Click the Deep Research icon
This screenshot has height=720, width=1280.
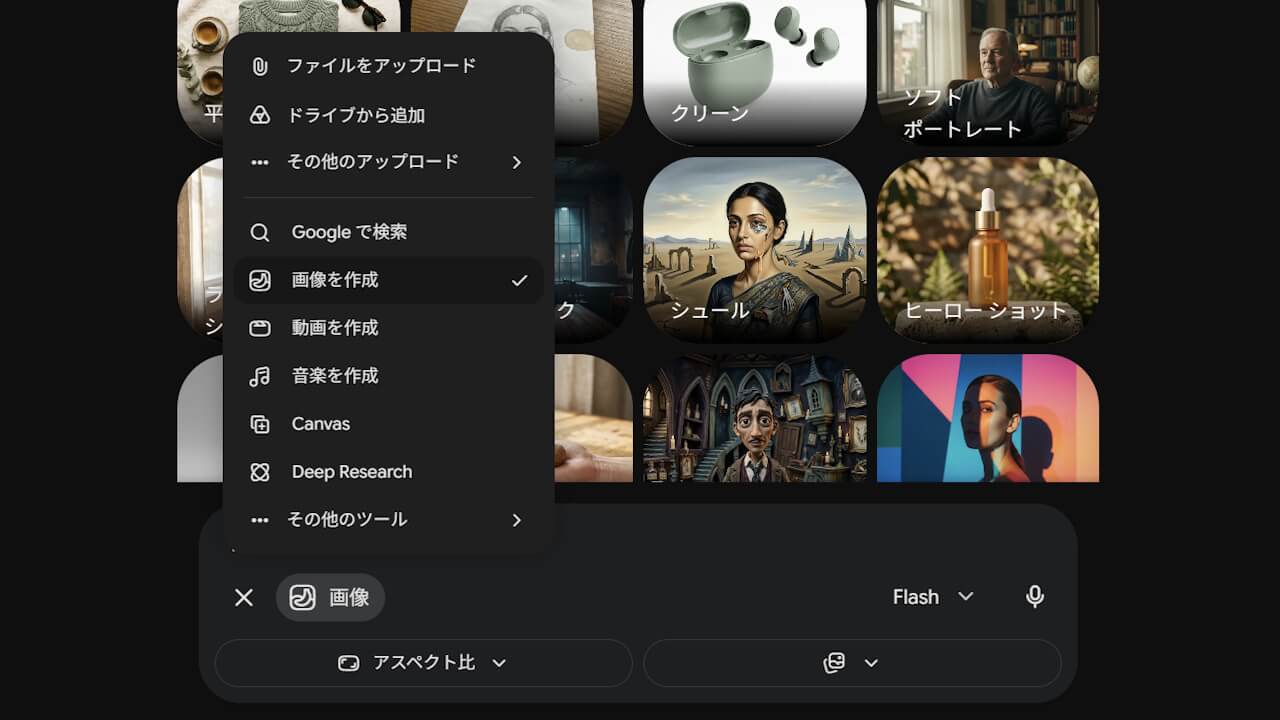260,472
